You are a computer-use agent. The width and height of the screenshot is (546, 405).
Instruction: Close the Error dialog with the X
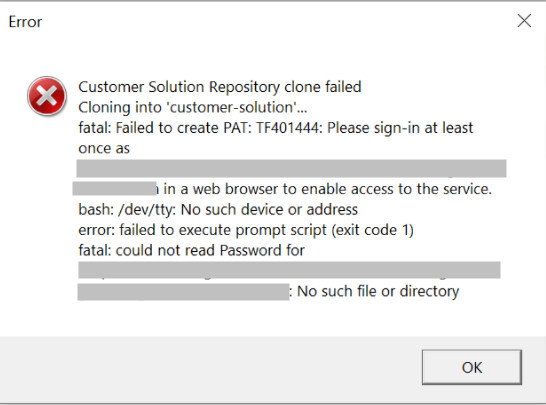[524, 21]
